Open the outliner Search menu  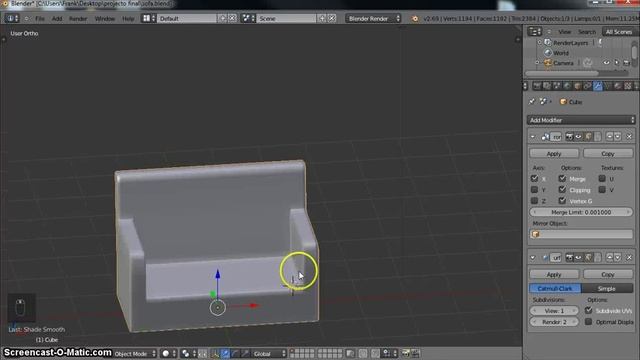click(x=587, y=32)
